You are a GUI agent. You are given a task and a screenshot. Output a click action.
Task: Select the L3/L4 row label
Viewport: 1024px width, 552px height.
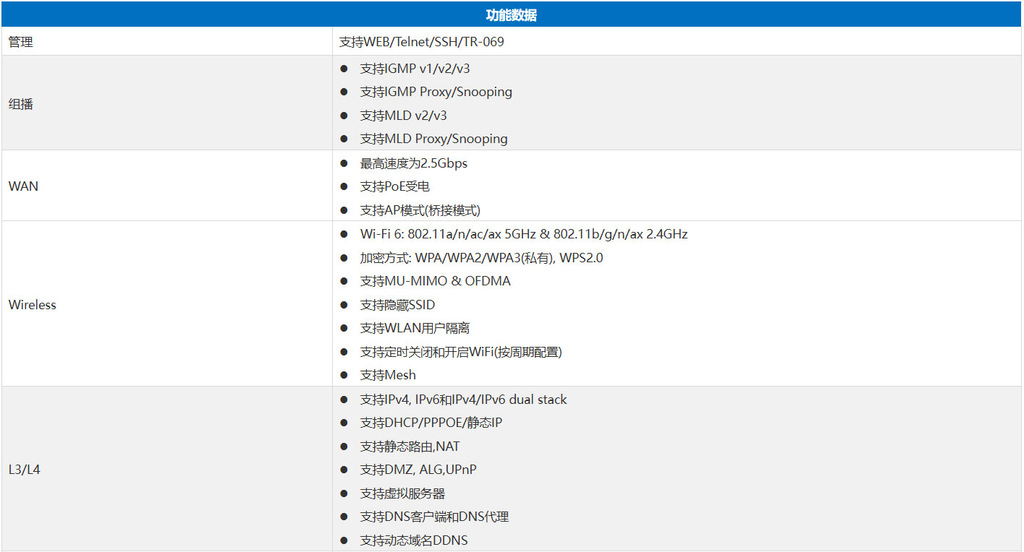[24, 470]
